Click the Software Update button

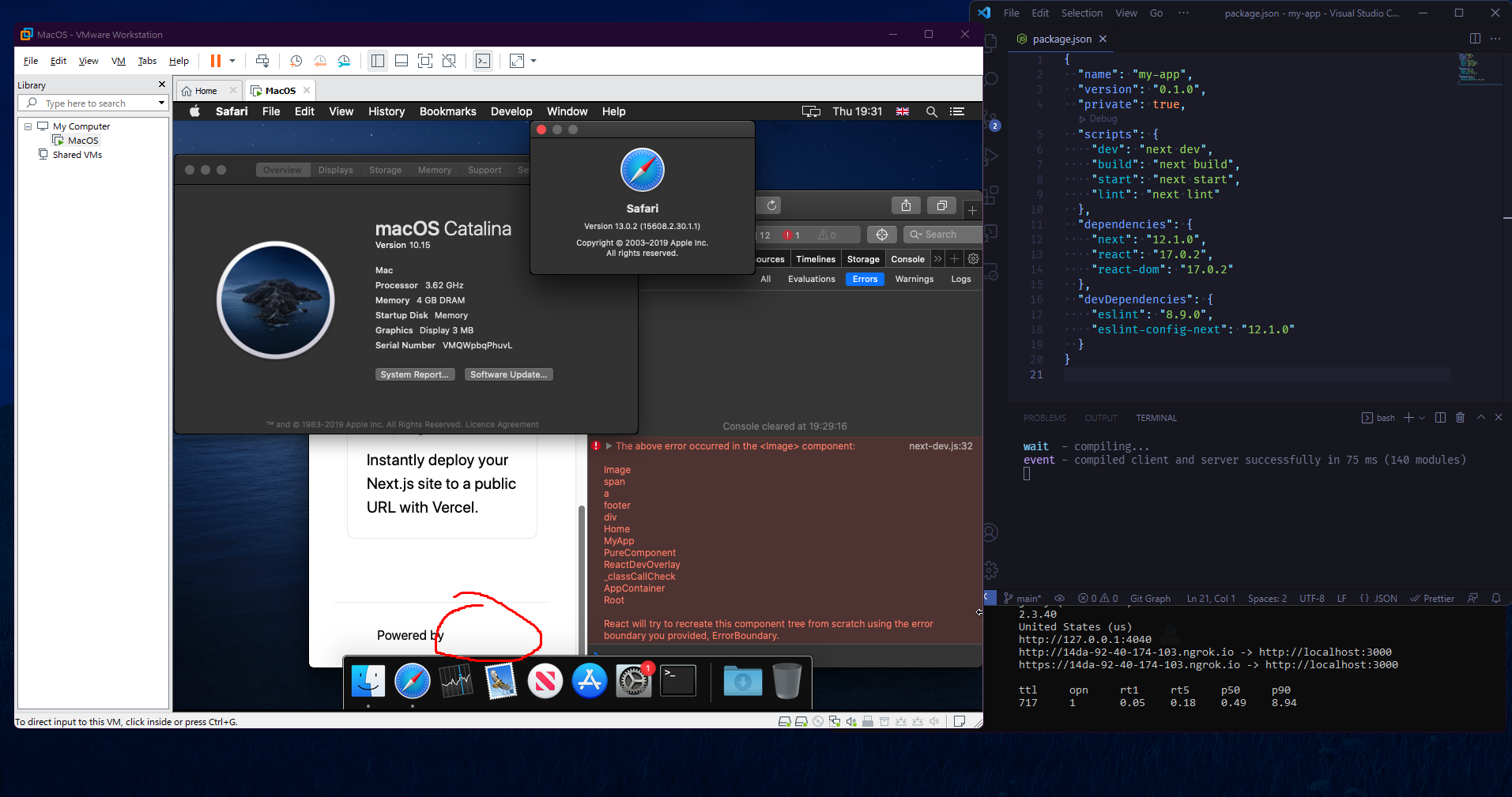click(508, 374)
